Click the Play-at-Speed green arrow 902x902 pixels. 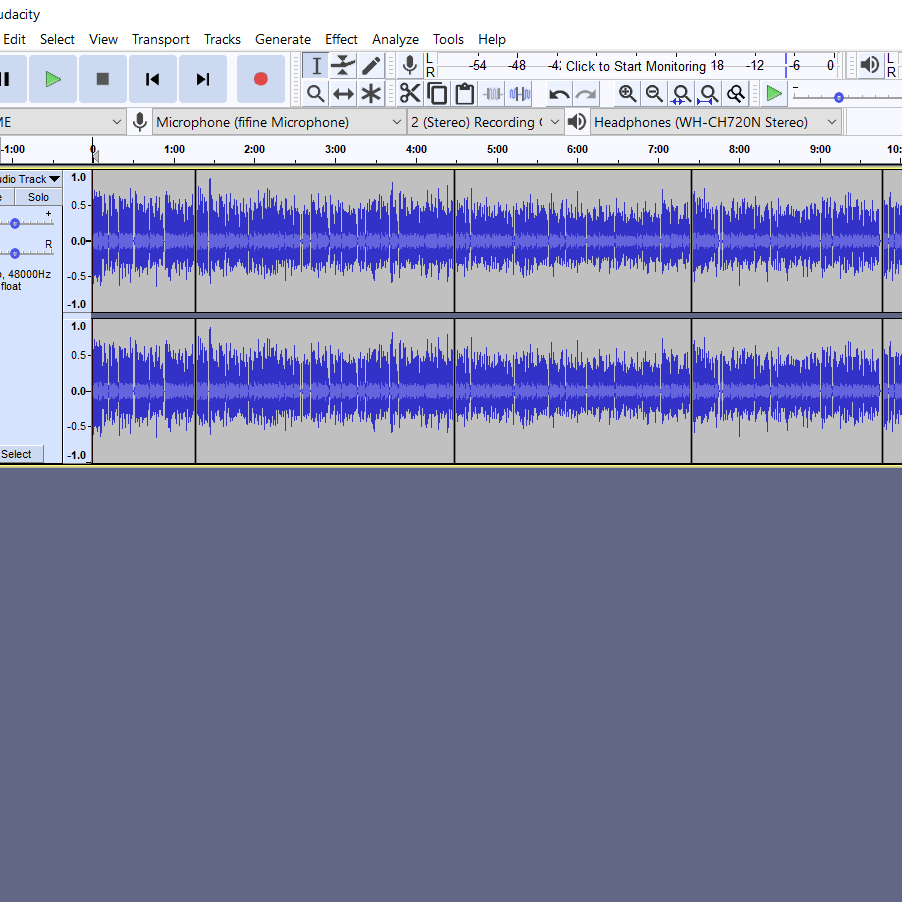point(774,93)
